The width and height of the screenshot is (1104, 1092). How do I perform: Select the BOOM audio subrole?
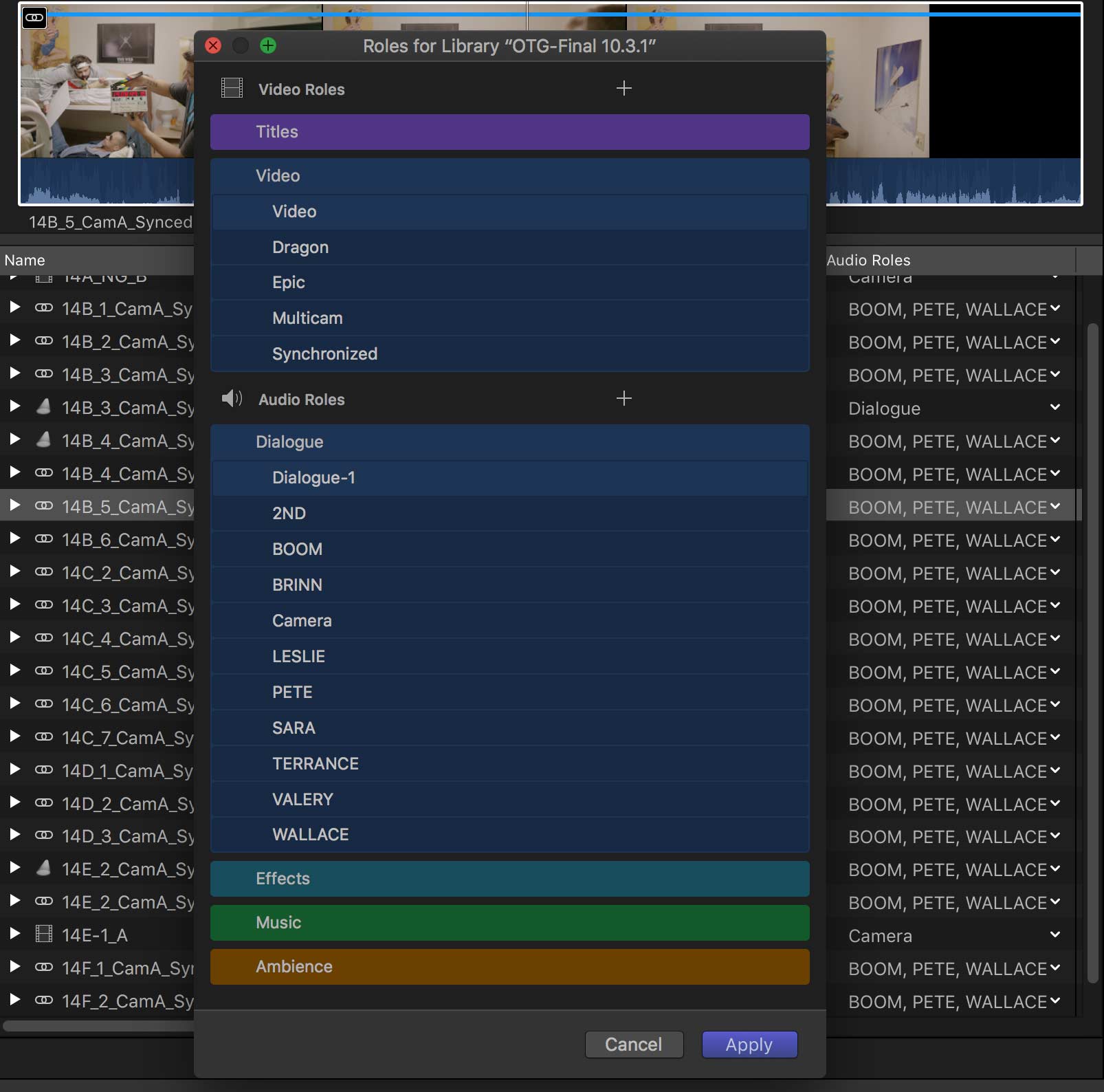(x=509, y=549)
